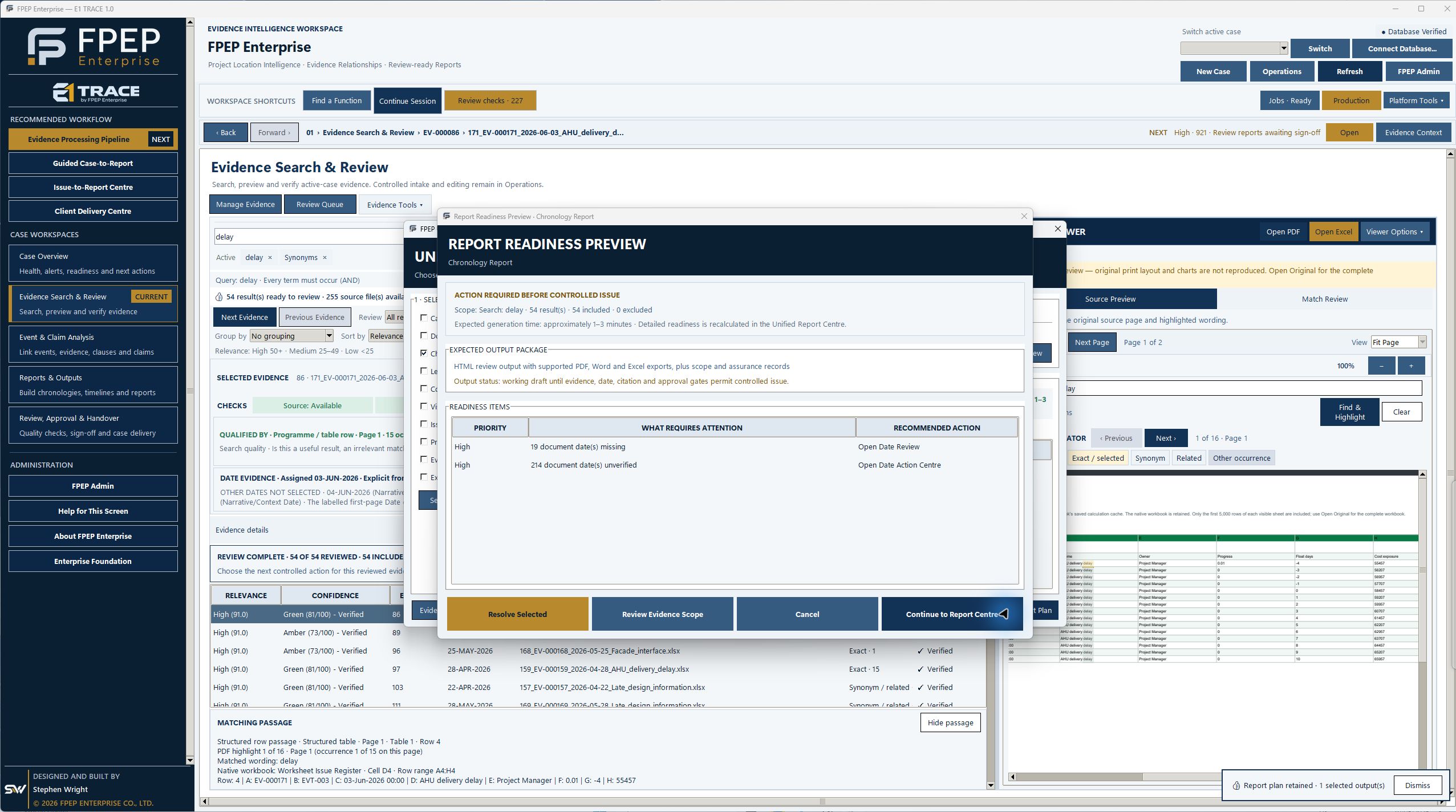
Task: Remove the 'Synonyms' active filter chip
Action: point(325,257)
